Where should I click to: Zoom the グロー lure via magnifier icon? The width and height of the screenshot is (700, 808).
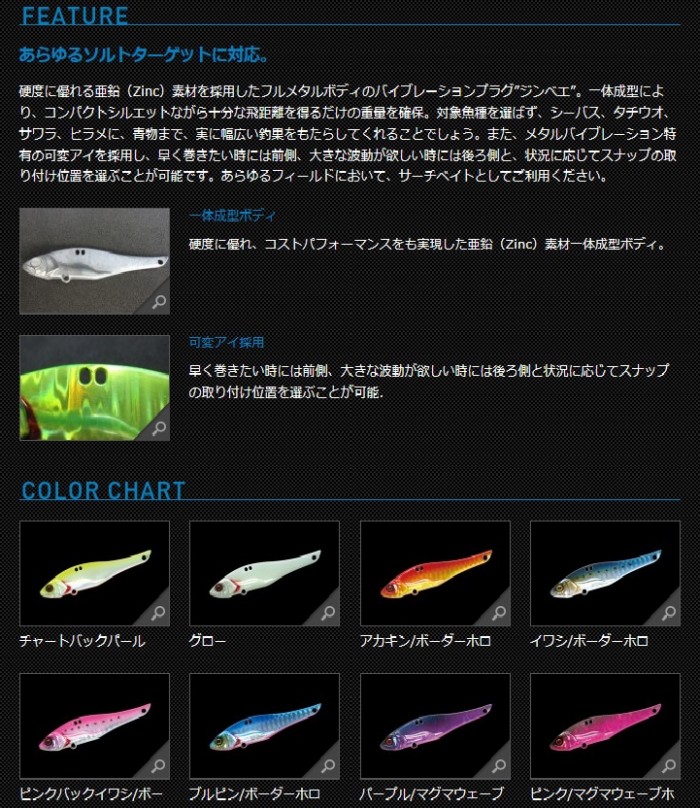[x=328, y=613]
